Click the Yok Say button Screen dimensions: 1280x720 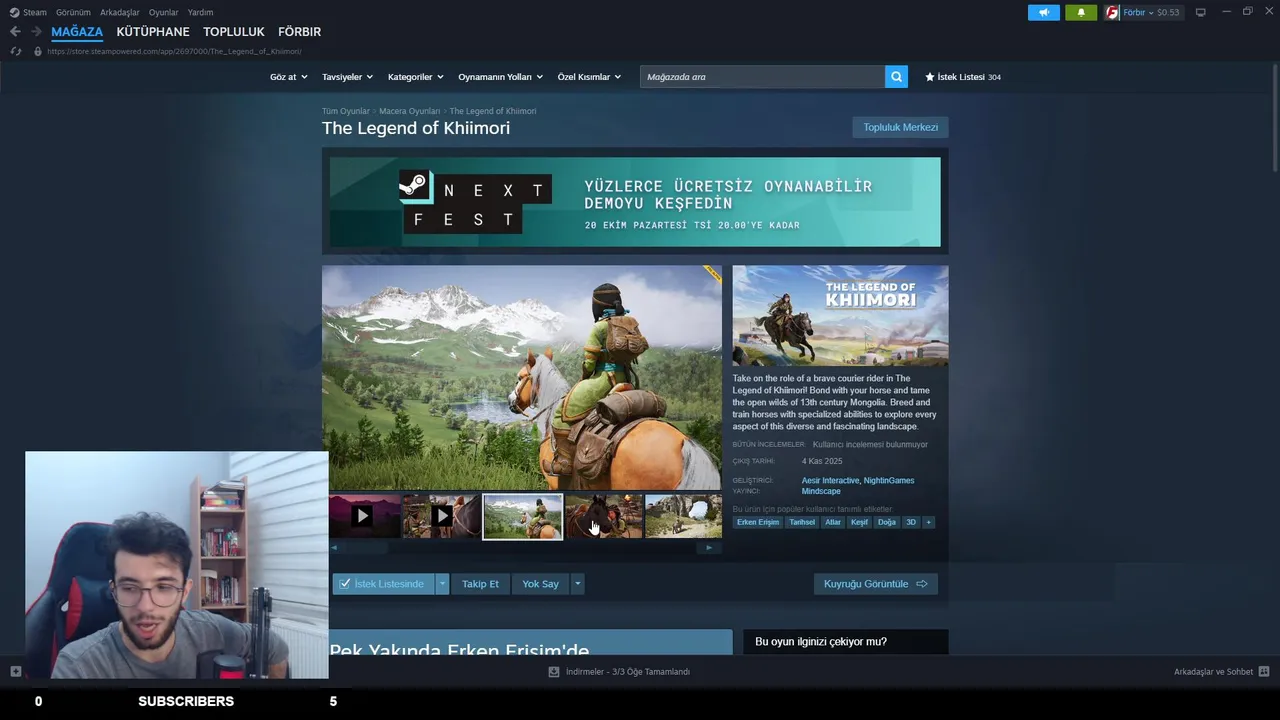(x=540, y=584)
